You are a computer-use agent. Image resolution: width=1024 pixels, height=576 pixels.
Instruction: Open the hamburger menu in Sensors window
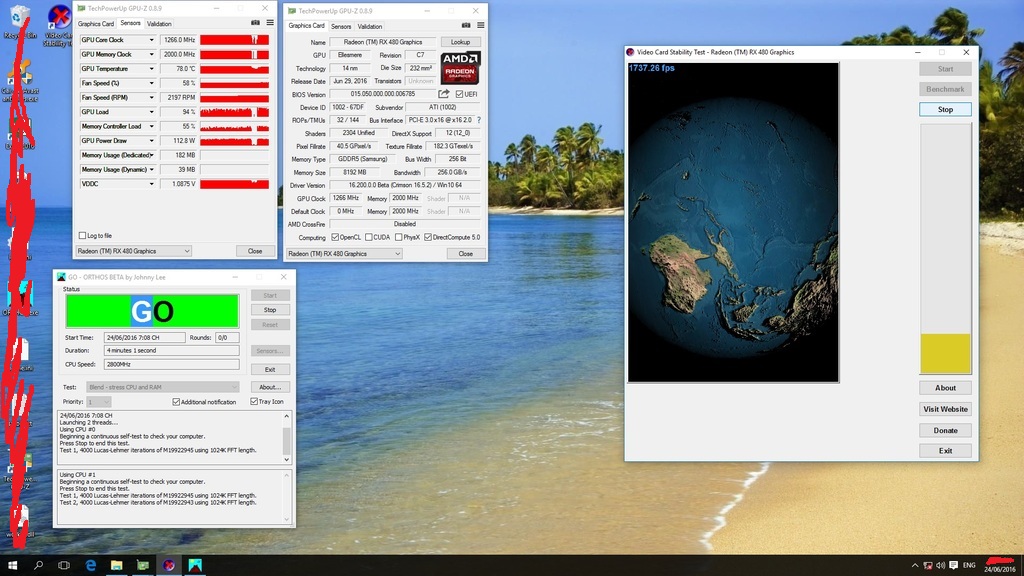(270, 23)
